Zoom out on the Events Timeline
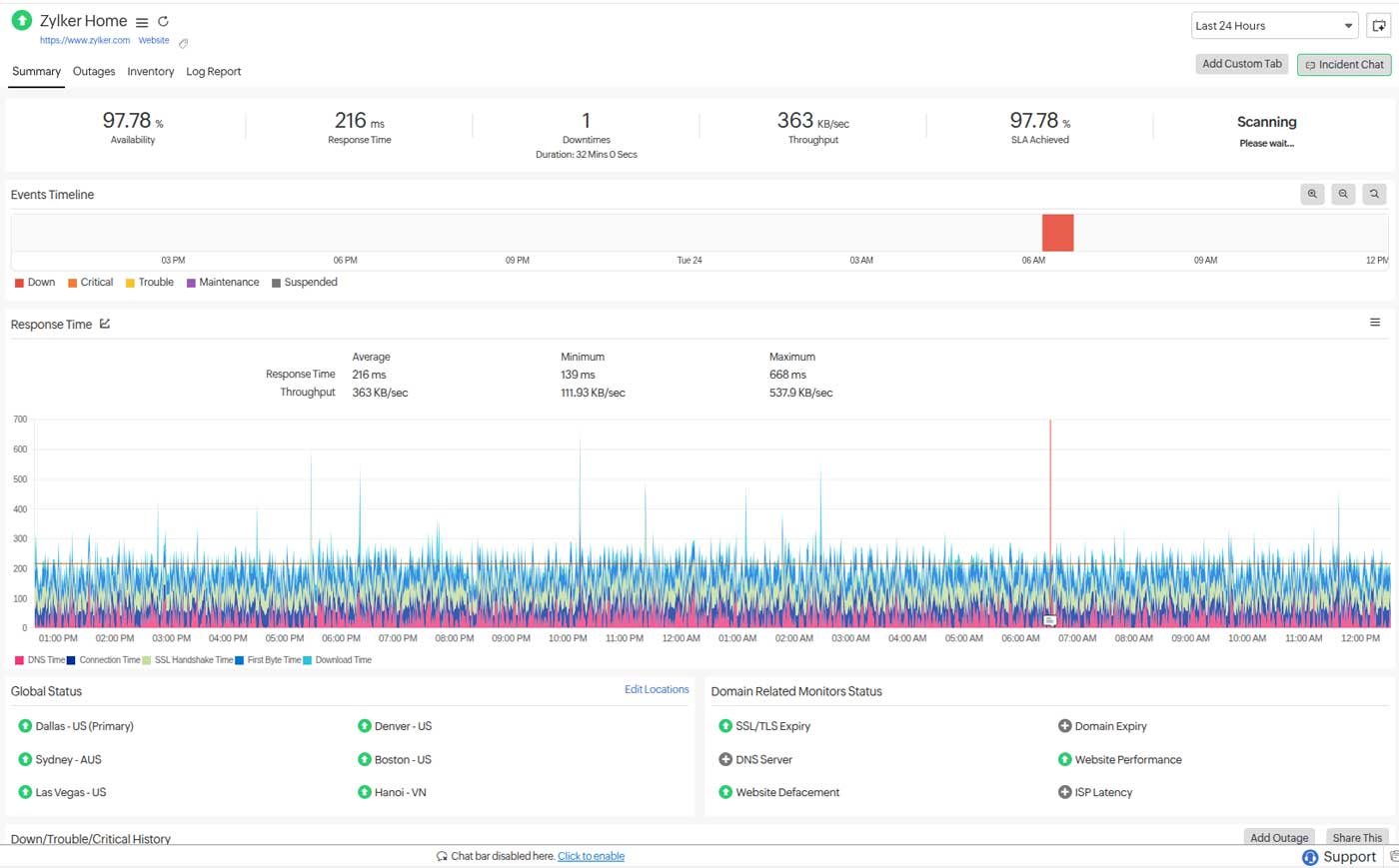Viewport: 1399px width, 868px height. [x=1343, y=194]
